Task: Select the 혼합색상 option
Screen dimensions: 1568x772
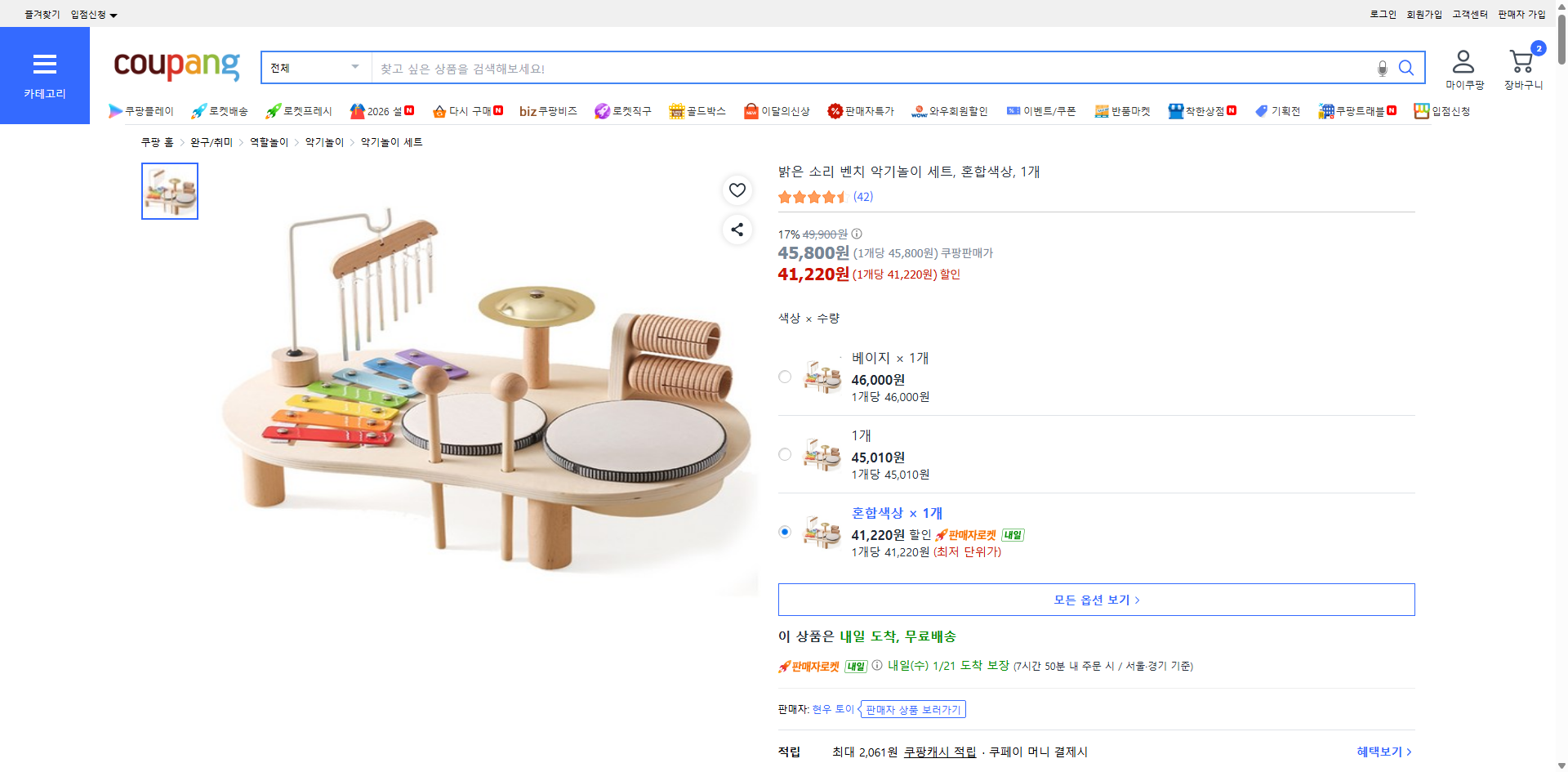Action: coord(785,532)
